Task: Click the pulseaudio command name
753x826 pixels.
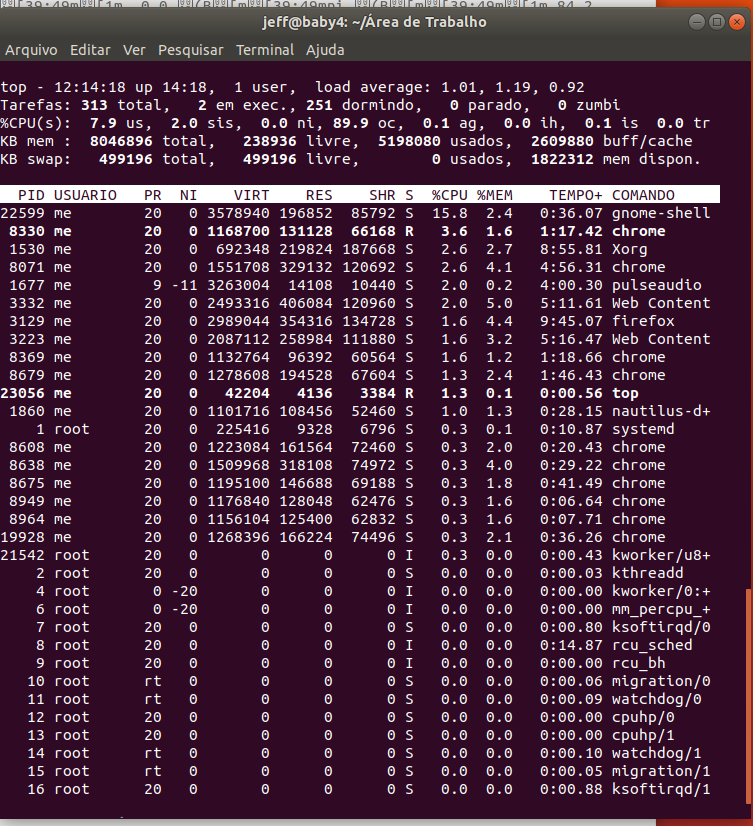Action: pyautogui.click(x=657, y=285)
